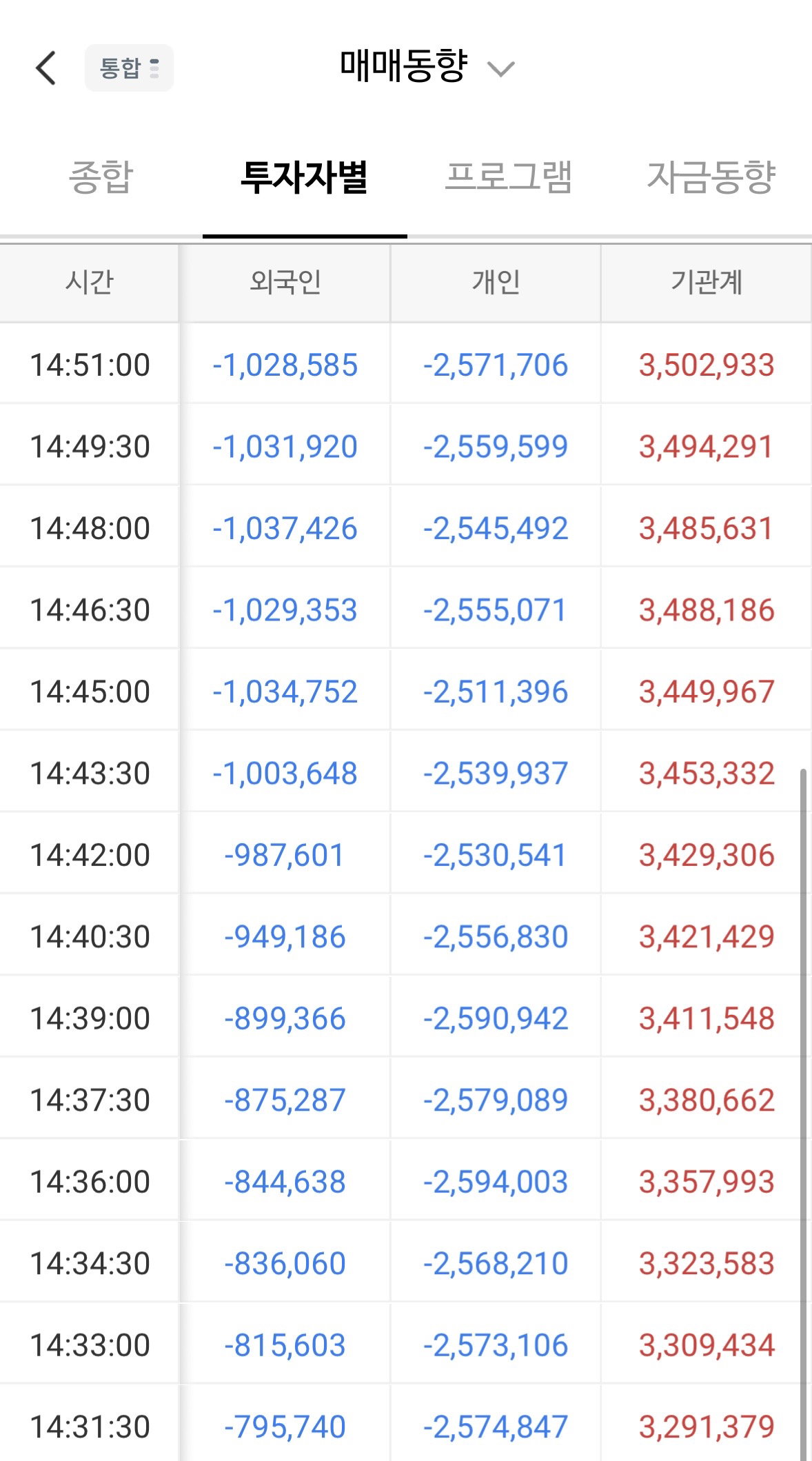Image resolution: width=812 pixels, height=1461 pixels.
Task: Click individual value -2,573,106 at 14:33:00
Action: coord(496,1345)
